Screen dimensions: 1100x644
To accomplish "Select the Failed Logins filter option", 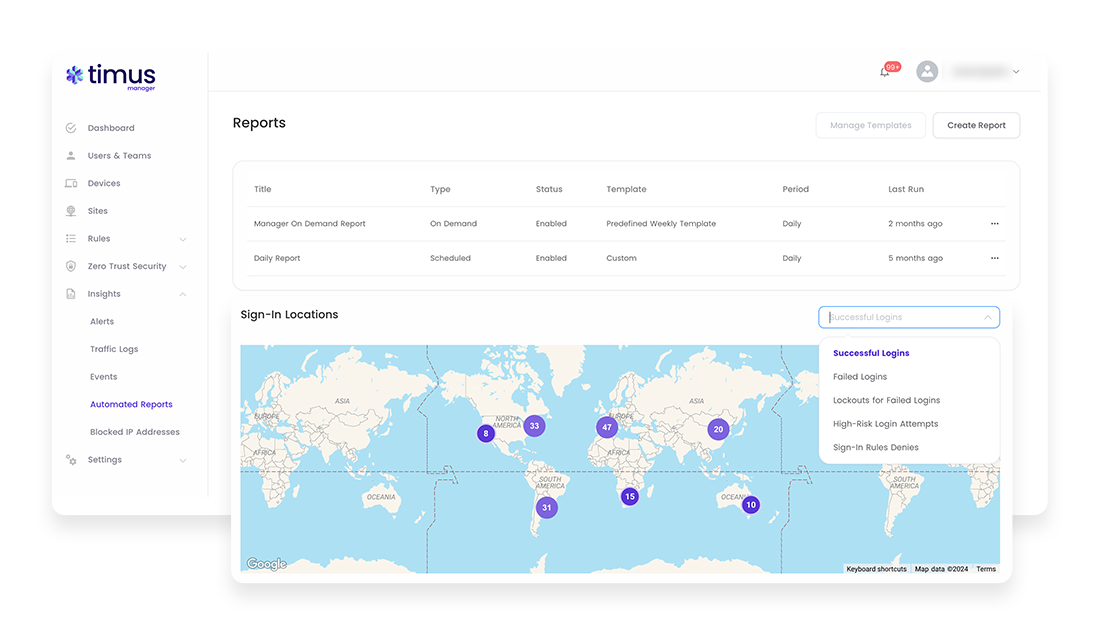I will 860,376.
